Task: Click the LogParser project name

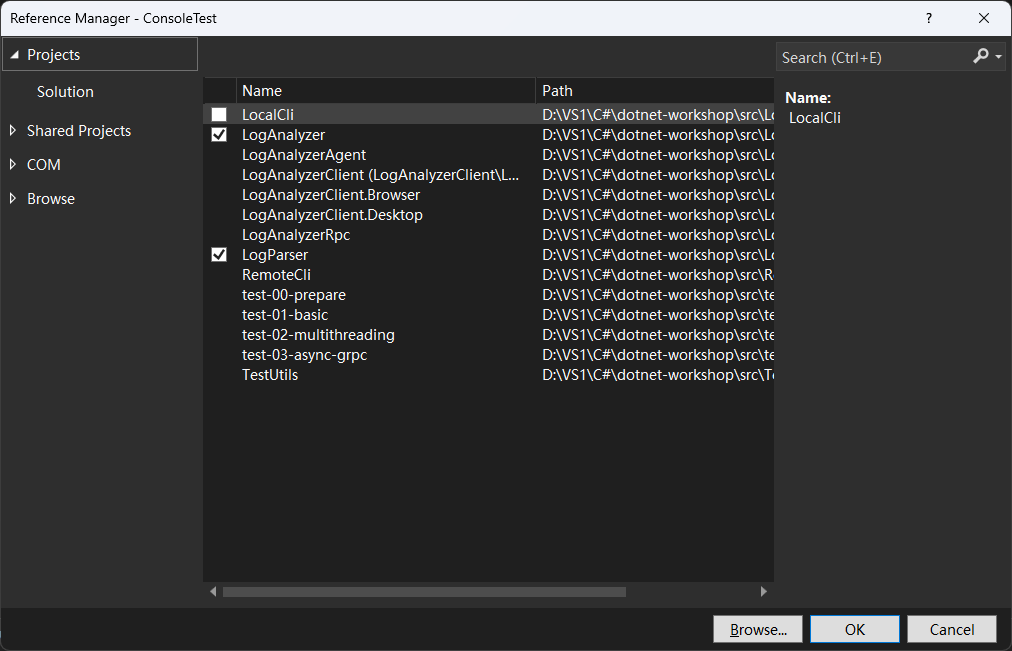Action: pos(275,255)
